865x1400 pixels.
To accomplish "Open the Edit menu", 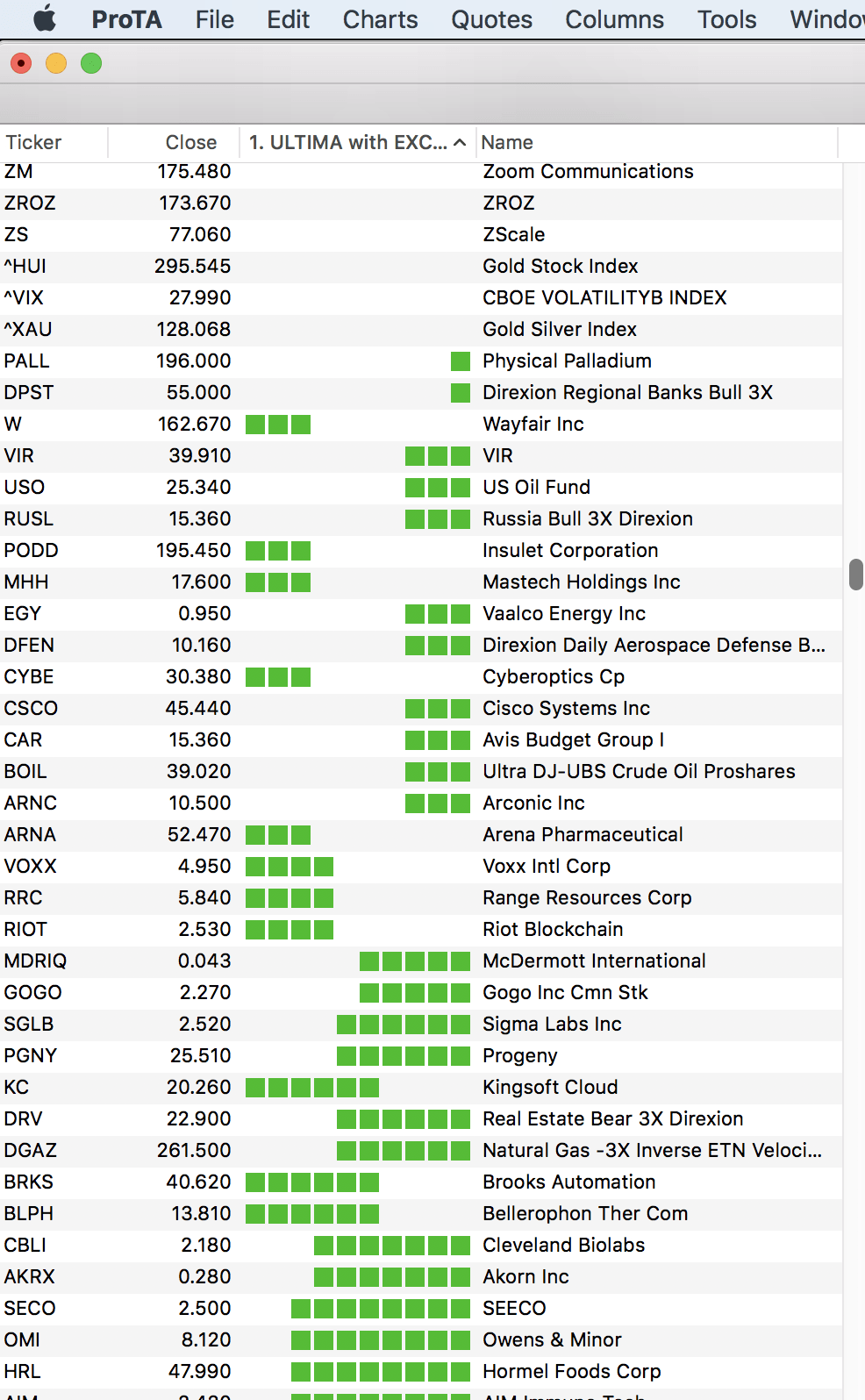I will click(288, 19).
